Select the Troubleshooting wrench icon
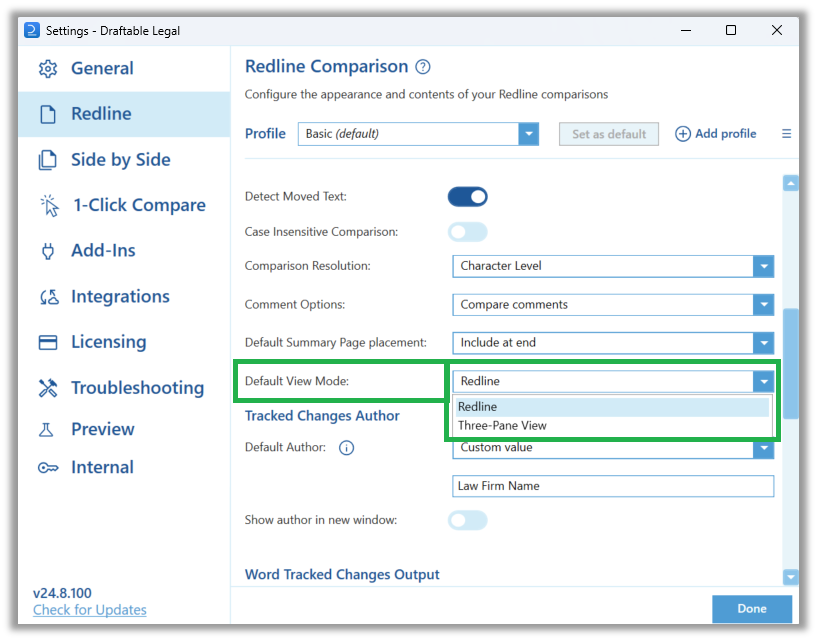This screenshot has width=817, height=641. click(x=47, y=387)
